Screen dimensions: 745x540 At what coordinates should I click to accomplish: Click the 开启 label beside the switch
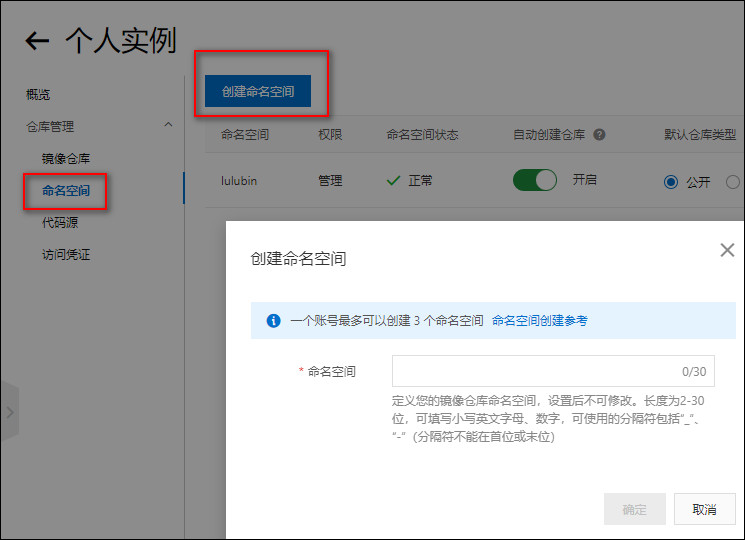pos(584,180)
